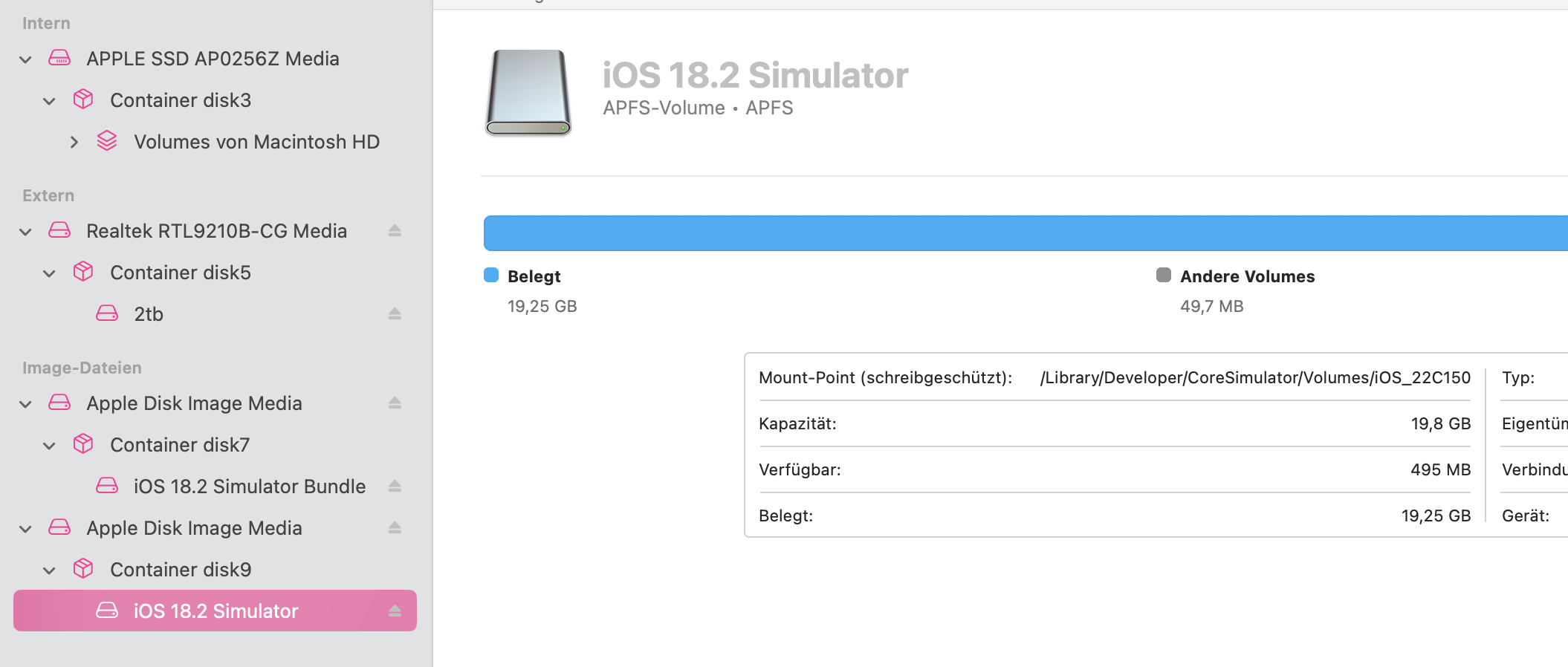
Task: Click the iOS 18.2 Simulator drive icon in sidebar
Action: click(x=107, y=611)
